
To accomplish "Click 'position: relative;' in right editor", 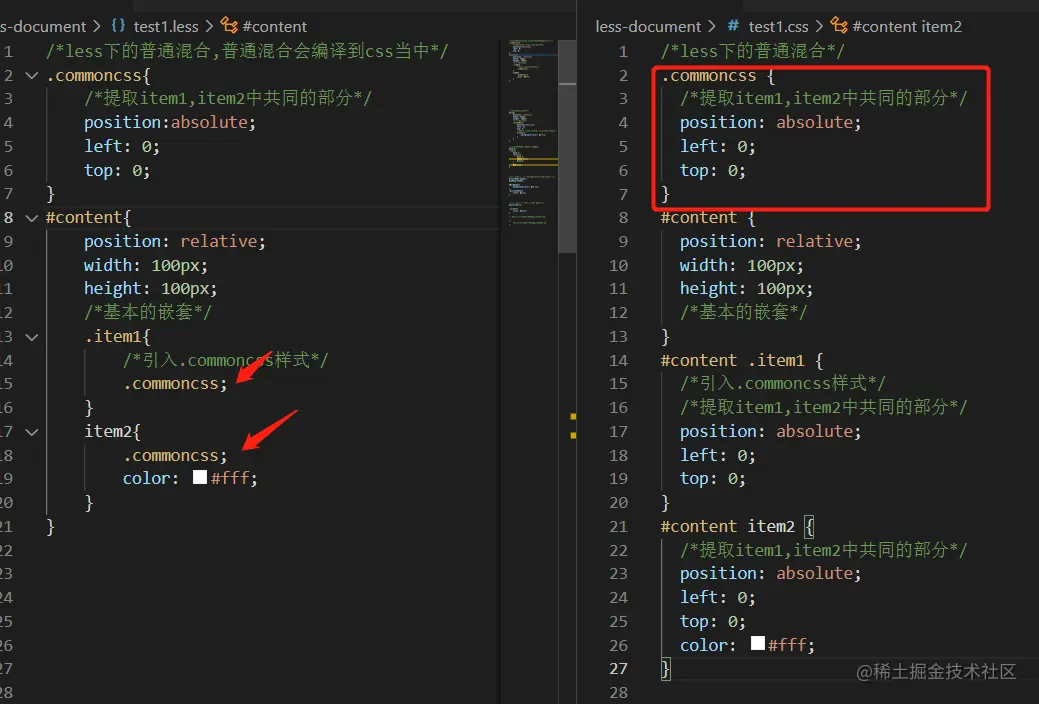I will coord(770,241).
